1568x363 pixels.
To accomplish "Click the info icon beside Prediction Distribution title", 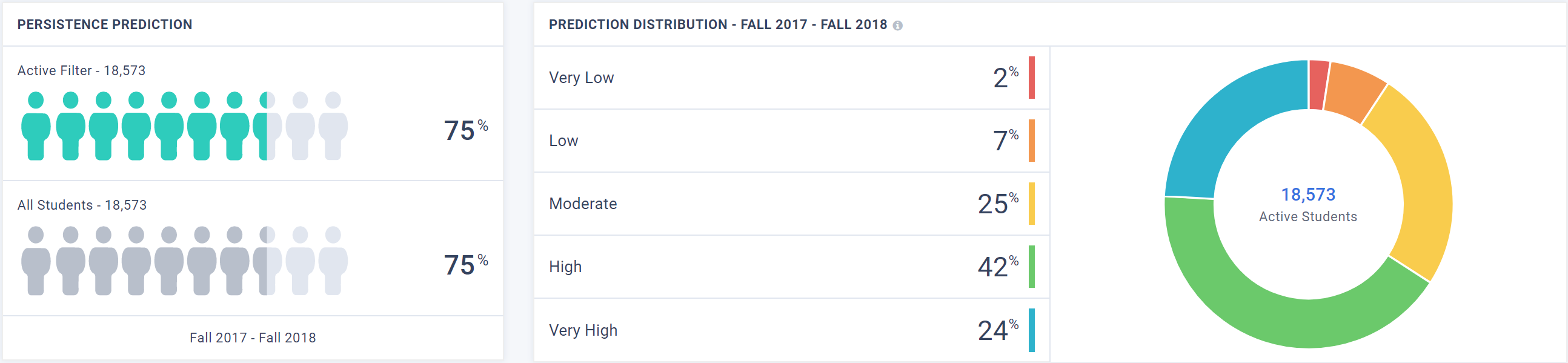I will click(898, 25).
